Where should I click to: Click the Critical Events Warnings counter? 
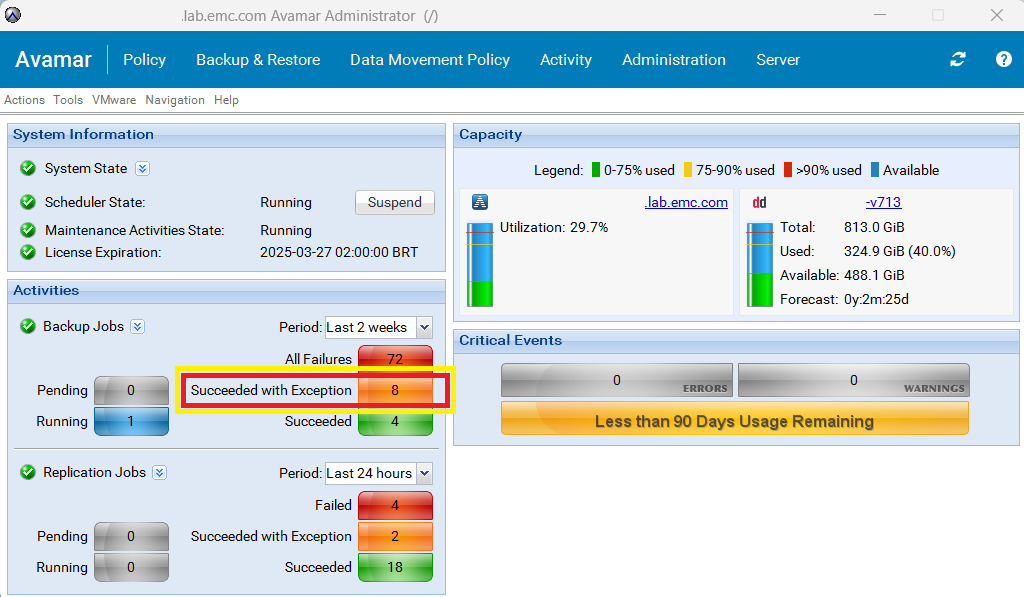(854, 380)
